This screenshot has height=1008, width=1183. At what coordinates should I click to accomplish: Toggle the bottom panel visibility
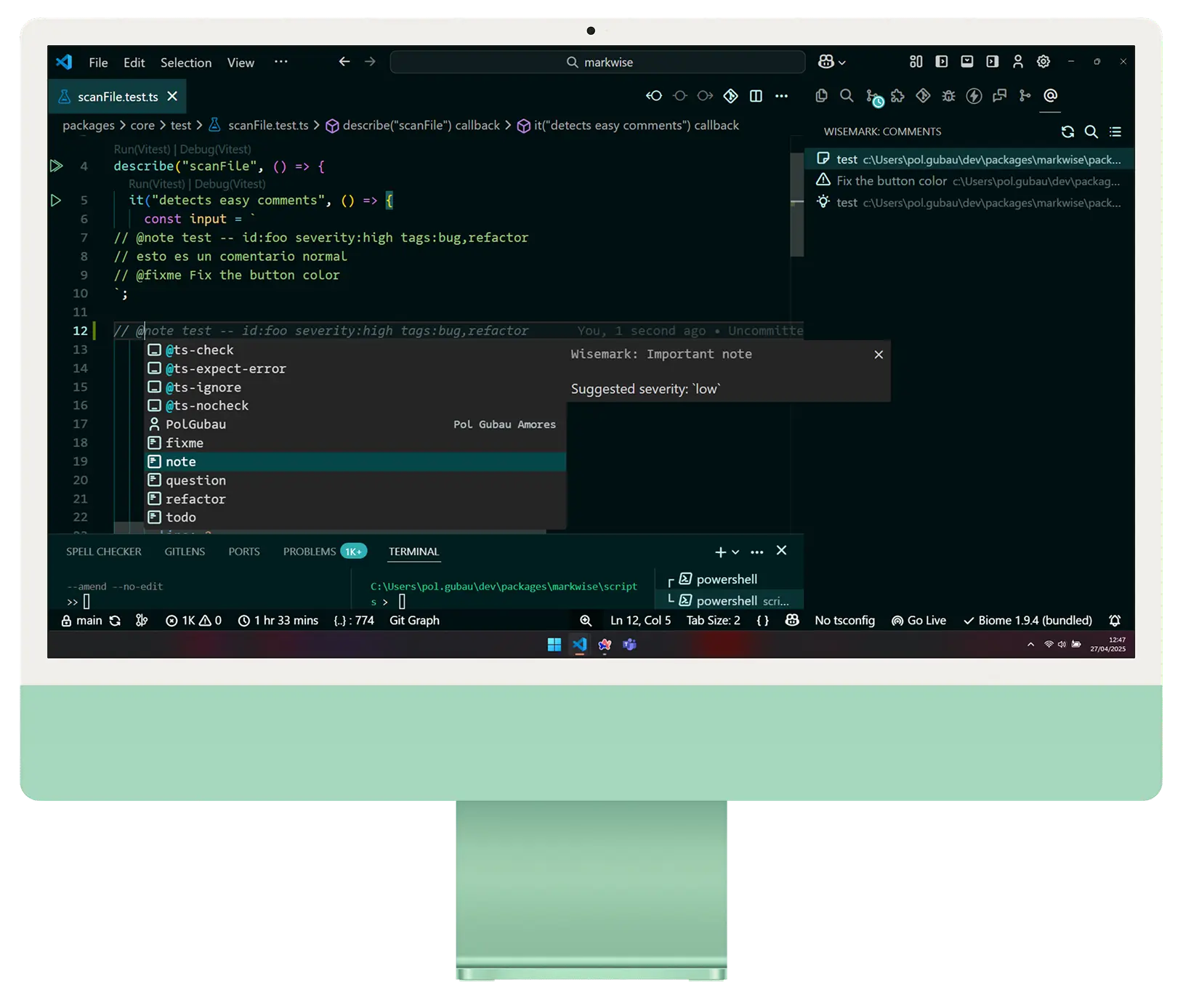[966, 62]
